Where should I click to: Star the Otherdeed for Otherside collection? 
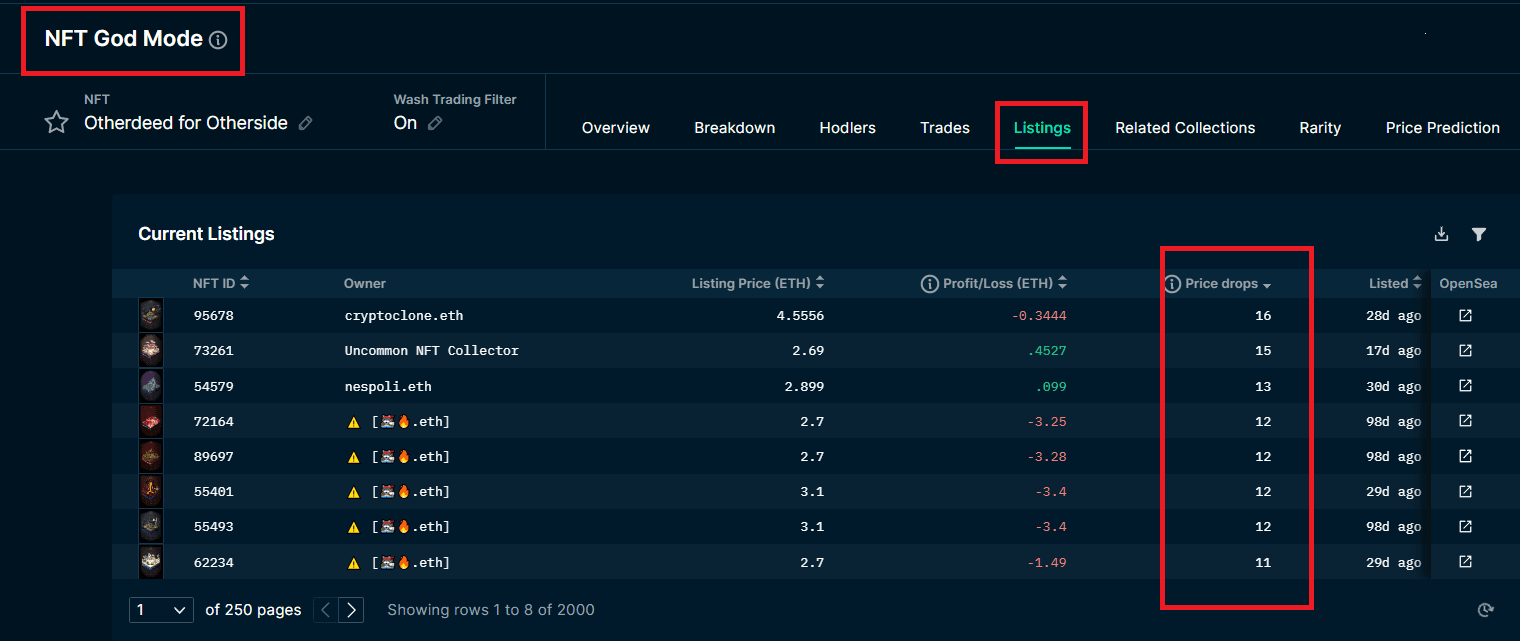[57, 123]
